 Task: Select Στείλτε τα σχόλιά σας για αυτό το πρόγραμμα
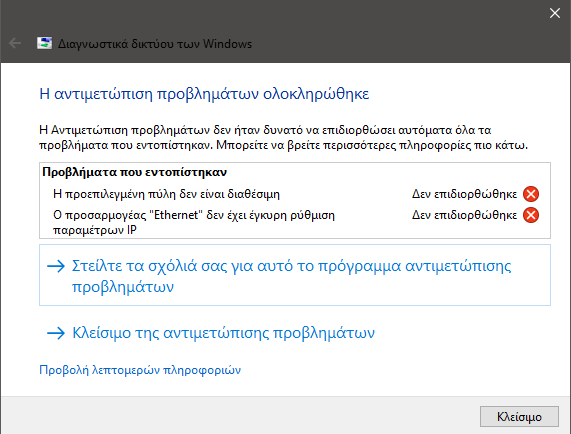tap(295, 275)
